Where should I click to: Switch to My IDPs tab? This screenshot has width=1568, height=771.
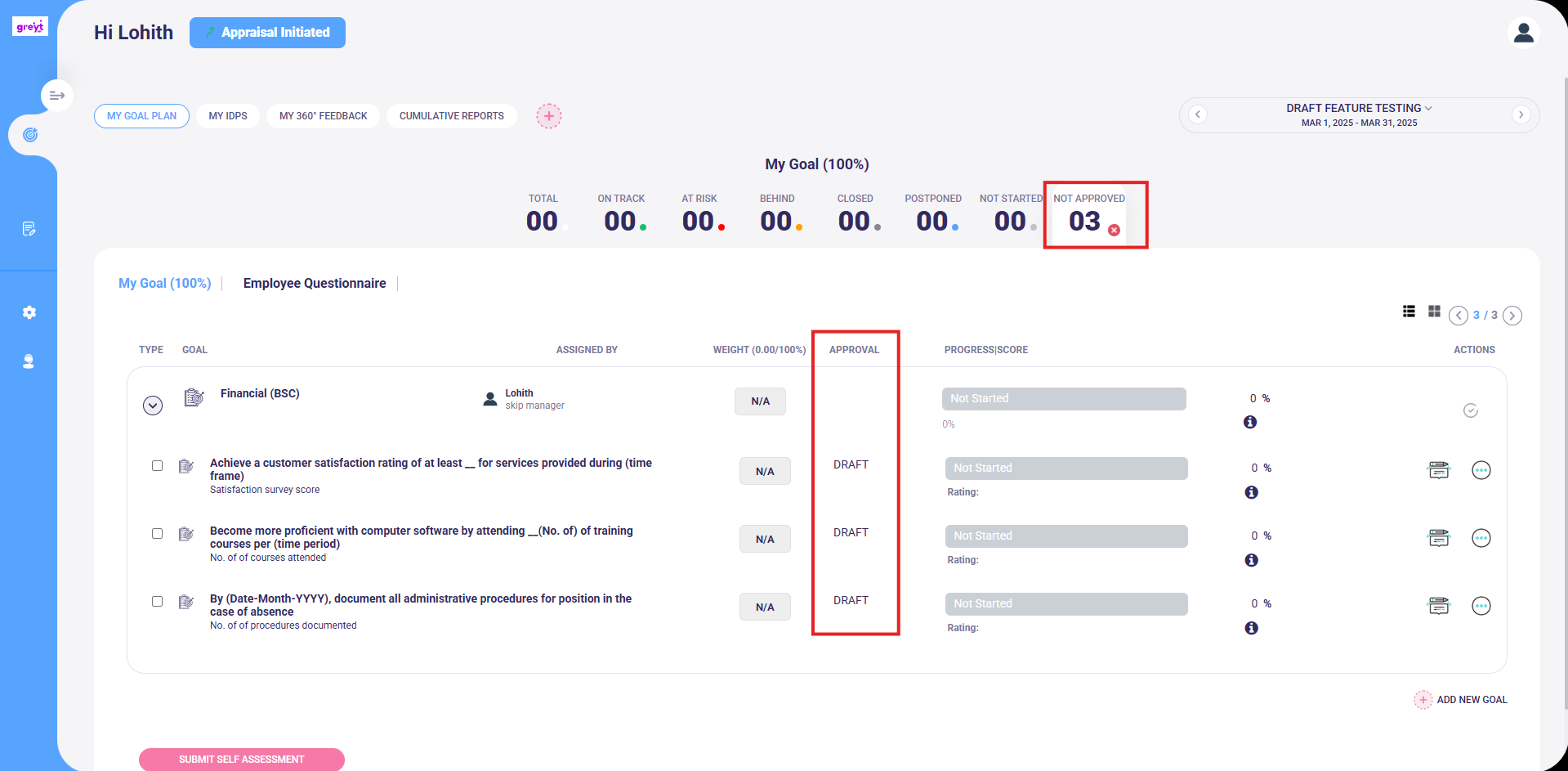228,116
